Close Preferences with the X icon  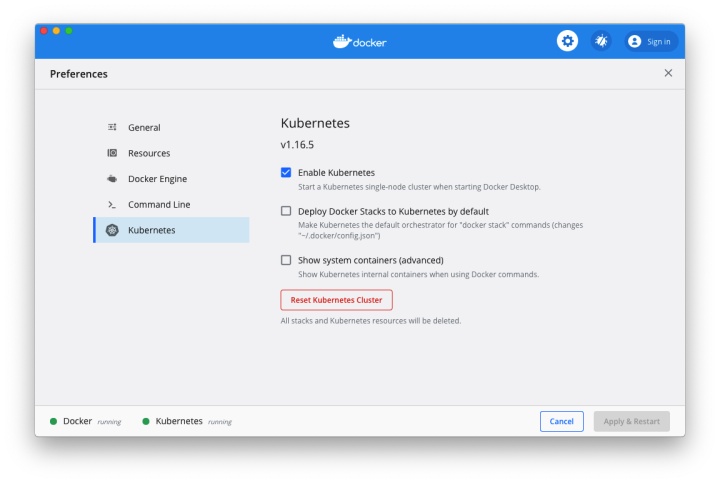668,73
